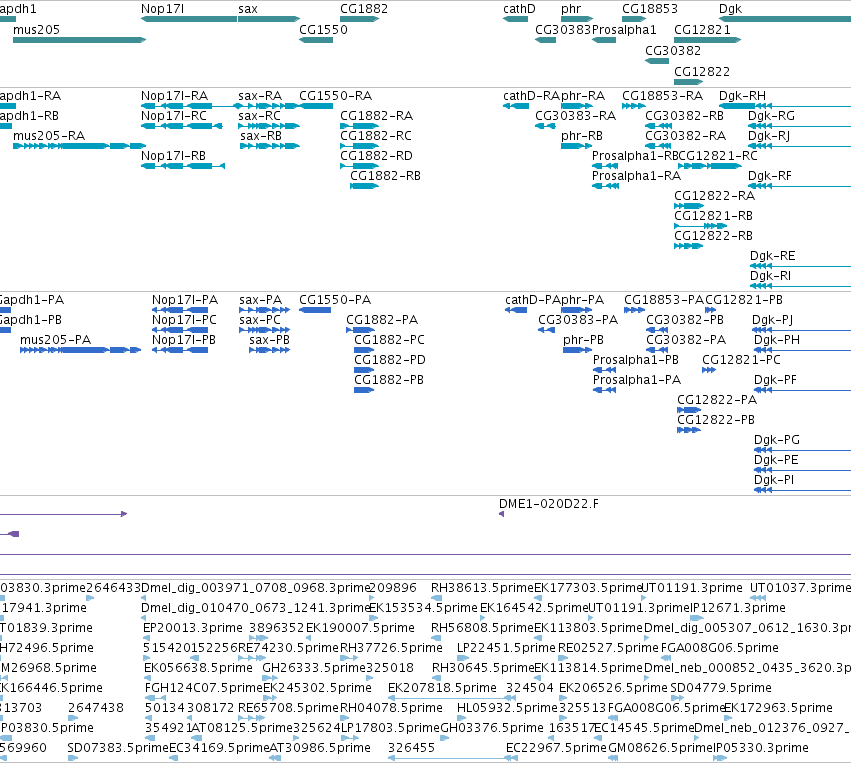Select the Prosalpha1-RA transcript label
Viewport: 851px width, 763px height.
[x=636, y=176]
